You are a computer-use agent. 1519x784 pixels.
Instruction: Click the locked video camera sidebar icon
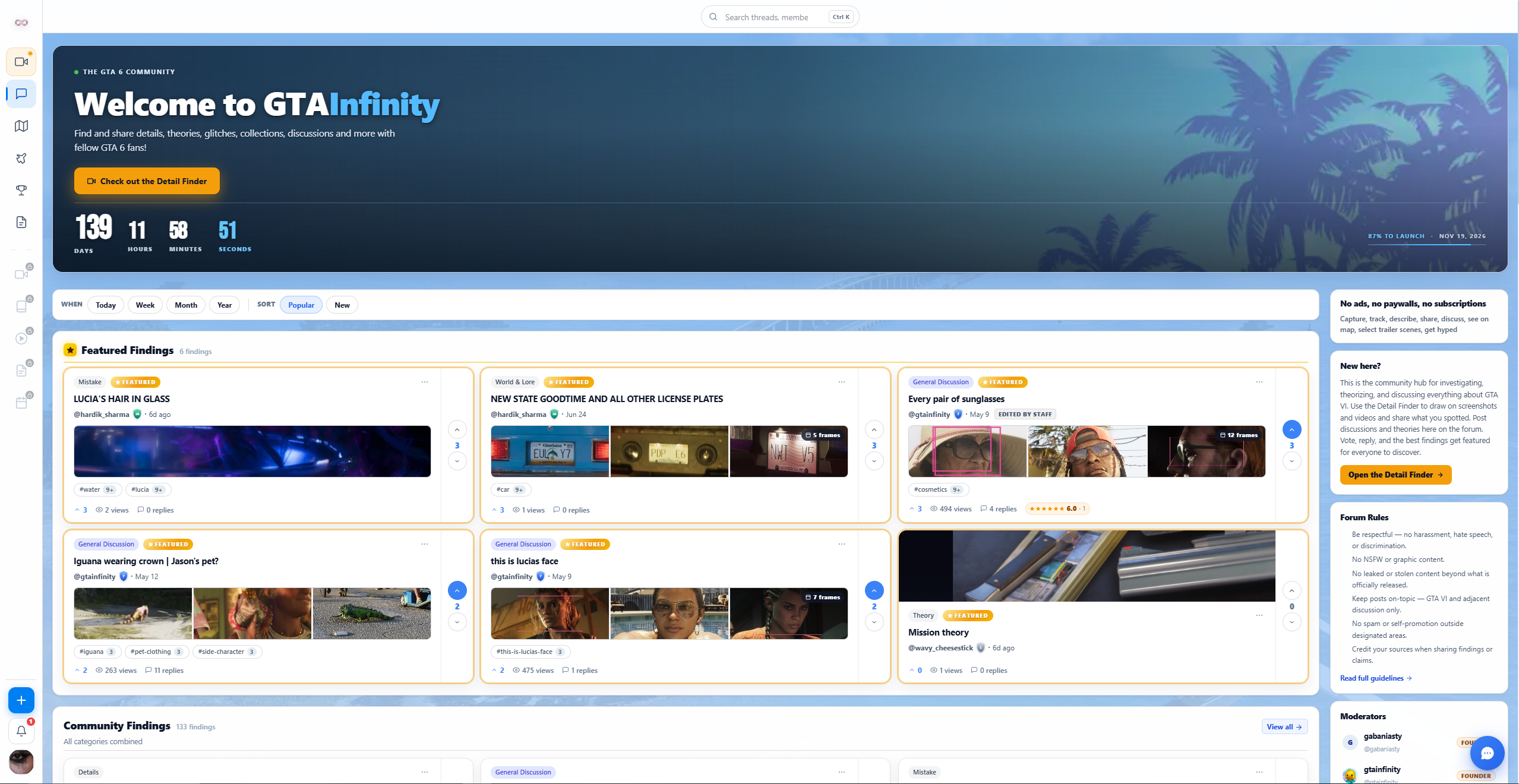pyautogui.click(x=21, y=274)
